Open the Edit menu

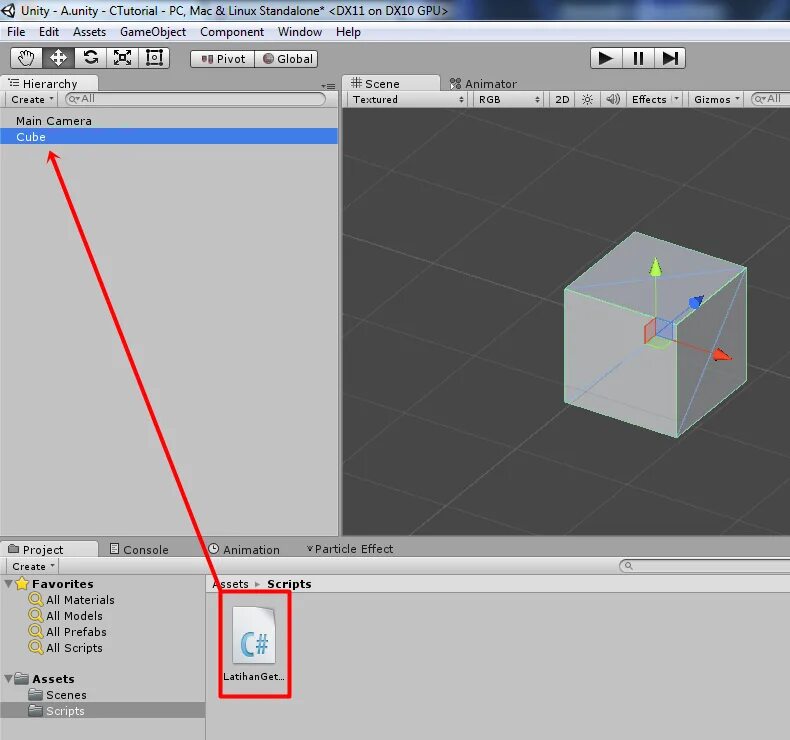click(x=49, y=32)
